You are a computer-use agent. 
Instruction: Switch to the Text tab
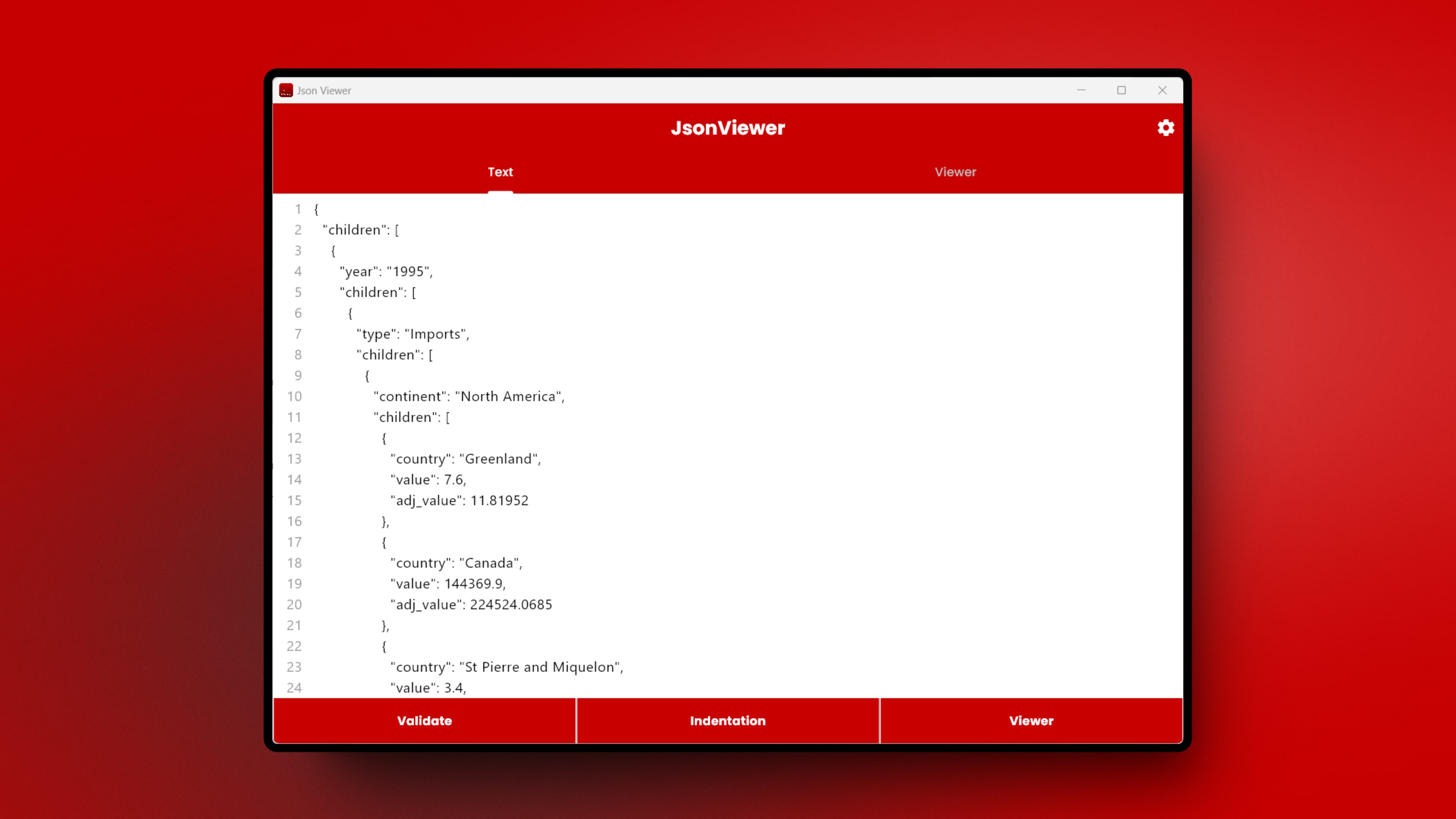(500, 172)
